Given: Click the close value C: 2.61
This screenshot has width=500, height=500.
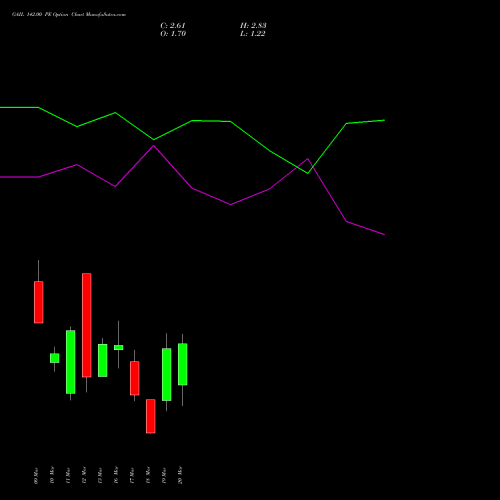Looking at the screenshot, I should point(173,25).
